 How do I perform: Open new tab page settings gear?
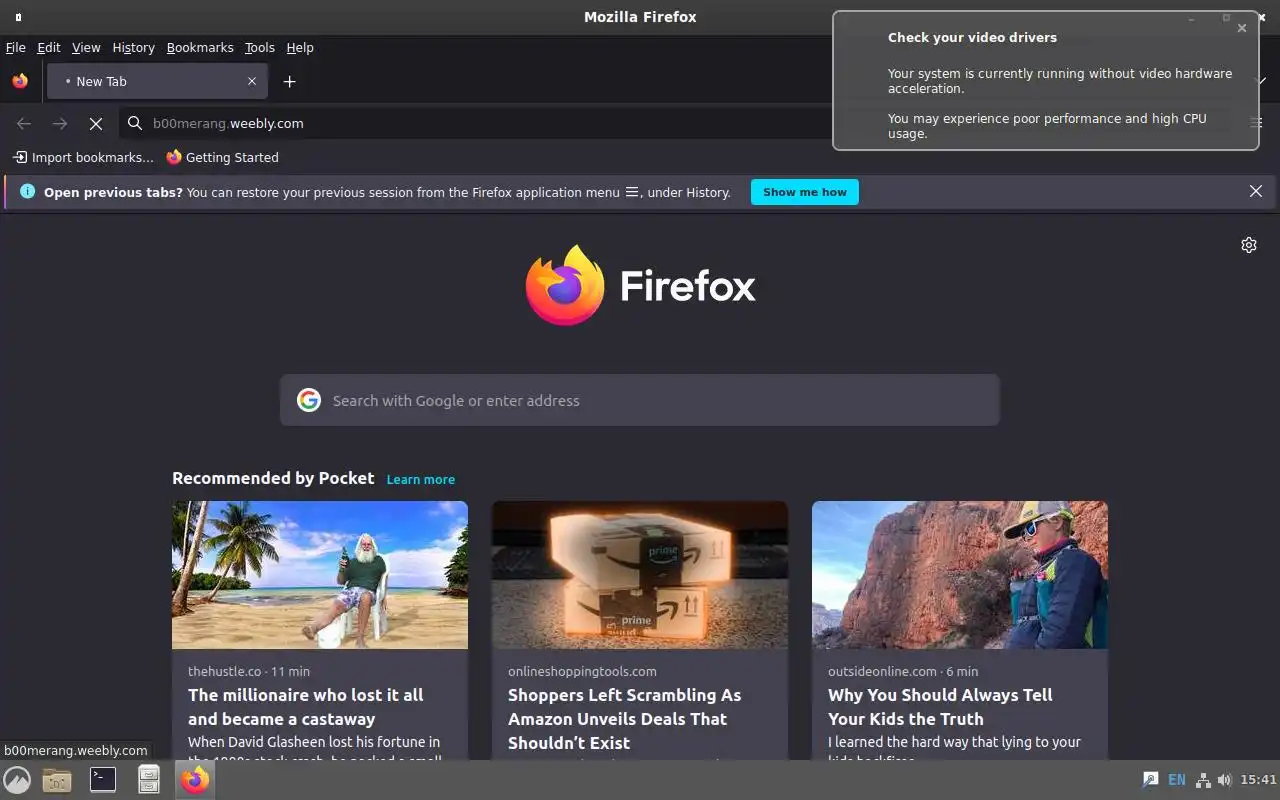coord(1249,245)
